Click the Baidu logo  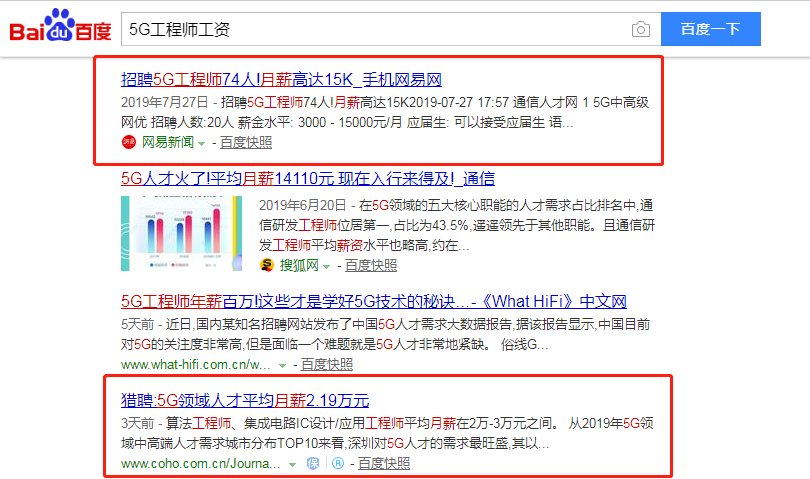click(60, 26)
